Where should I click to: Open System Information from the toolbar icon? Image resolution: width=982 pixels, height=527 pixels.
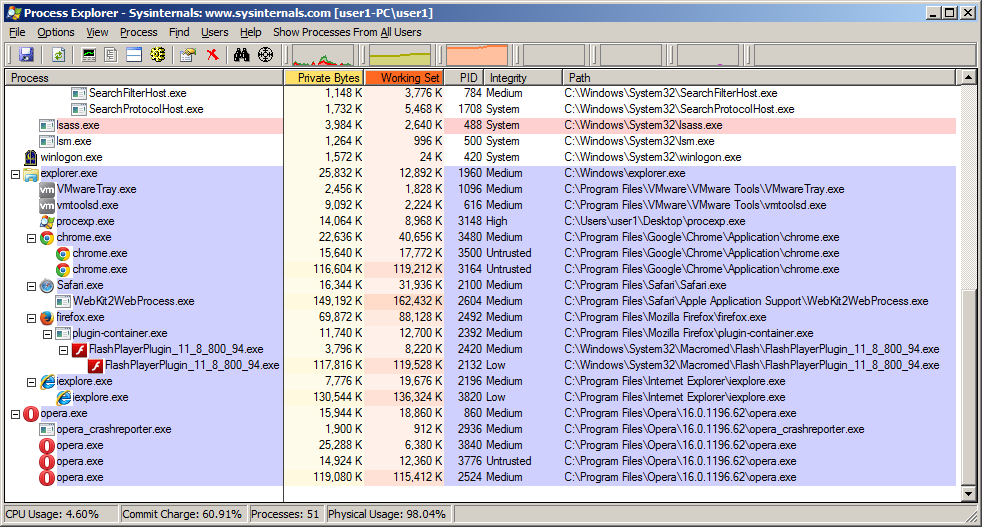point(89,55)
